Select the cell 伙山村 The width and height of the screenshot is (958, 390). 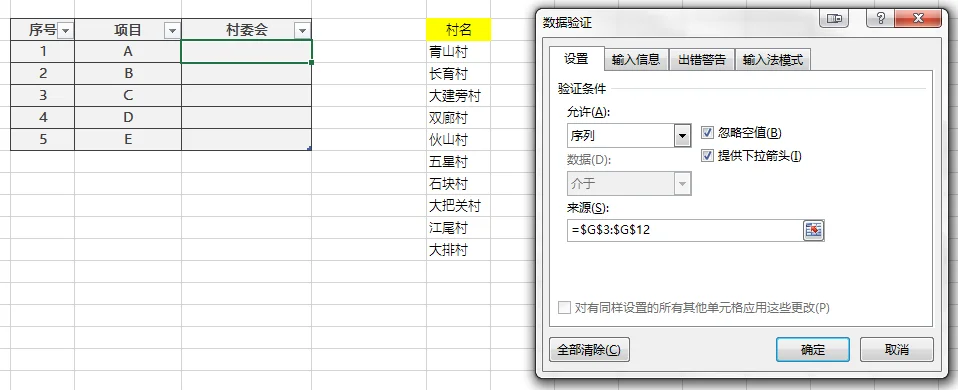click(x=458, y=140)
